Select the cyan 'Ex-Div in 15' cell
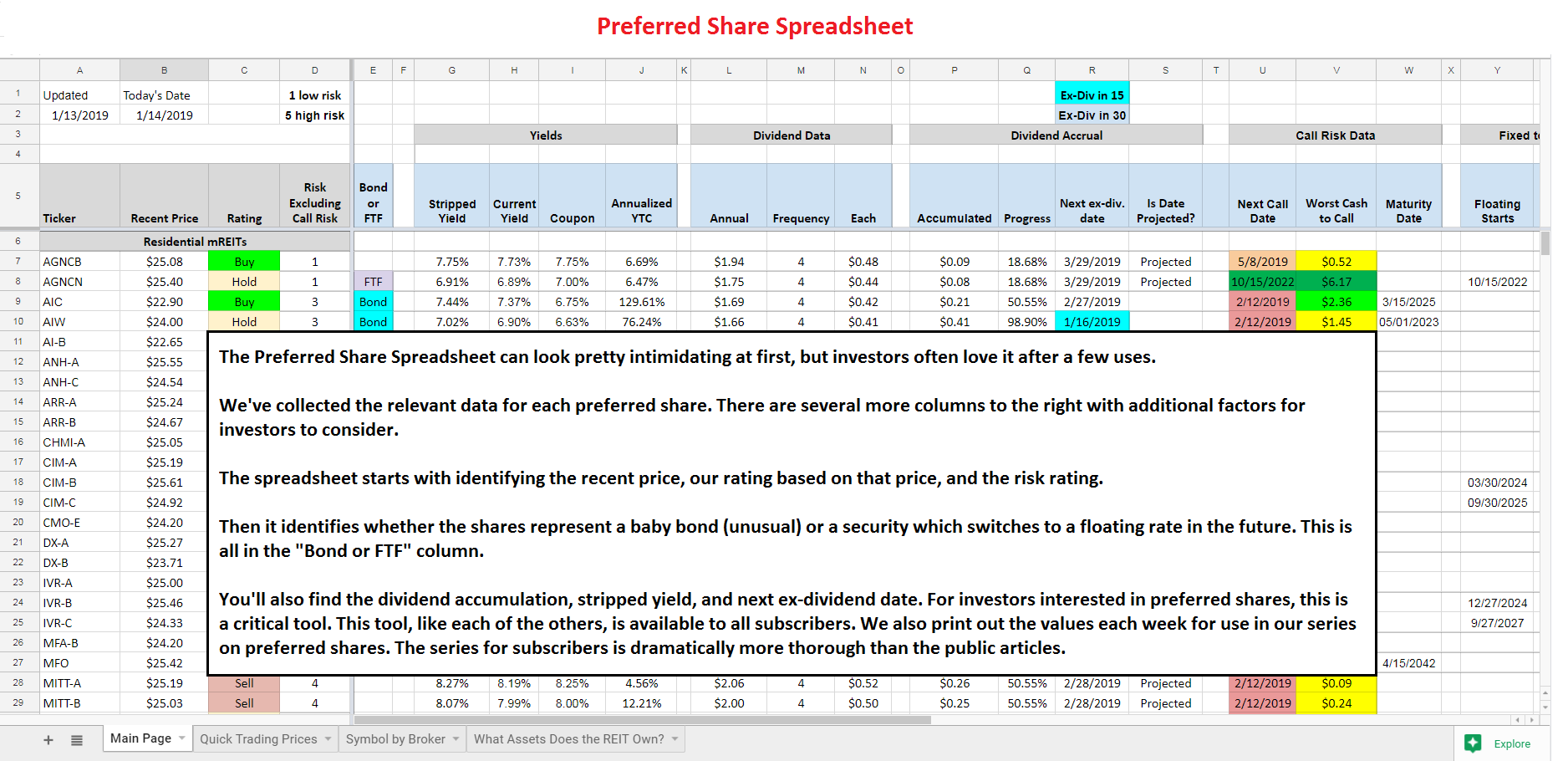 click(1092, 94)
